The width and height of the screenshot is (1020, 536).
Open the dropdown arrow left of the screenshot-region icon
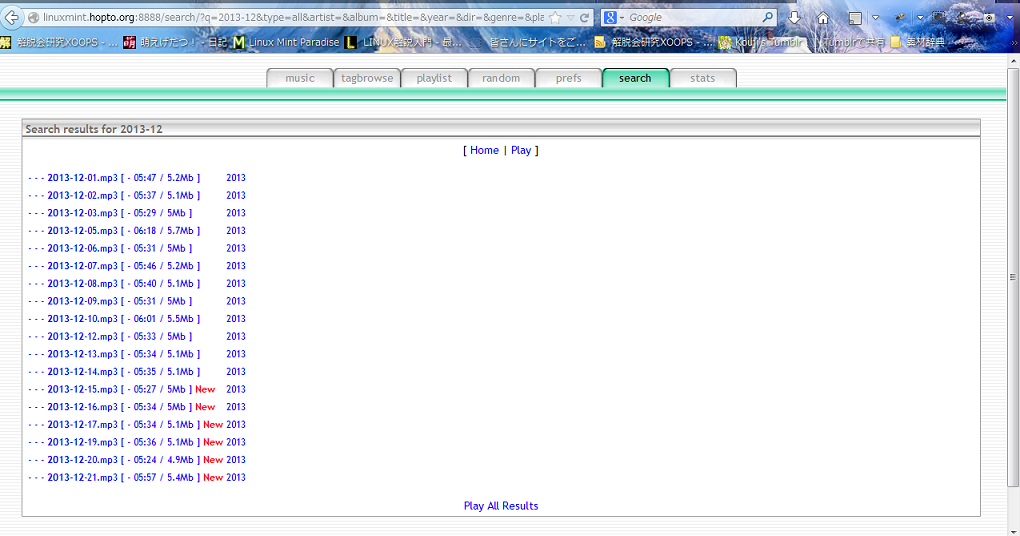click(x=920, y=18)
